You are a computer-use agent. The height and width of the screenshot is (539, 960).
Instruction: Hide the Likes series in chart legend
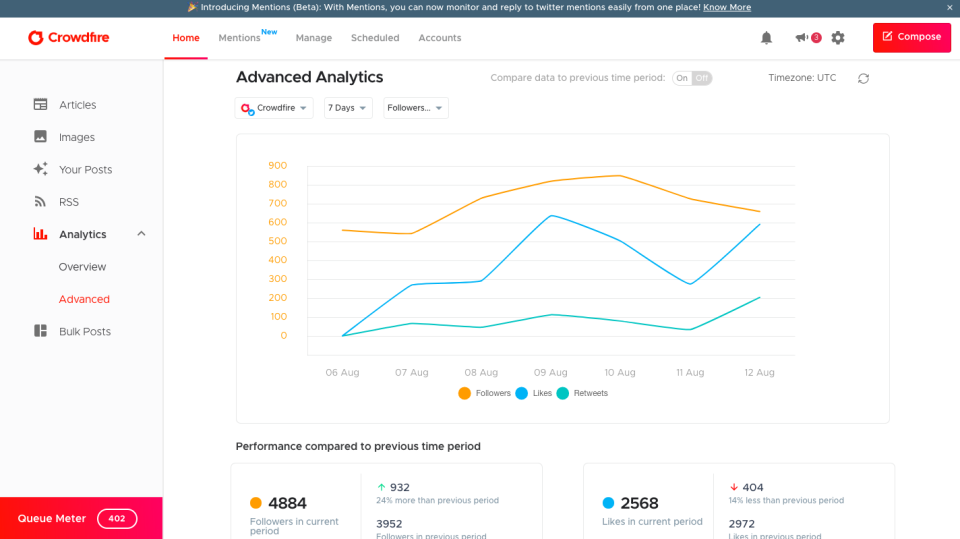[522, 393]
